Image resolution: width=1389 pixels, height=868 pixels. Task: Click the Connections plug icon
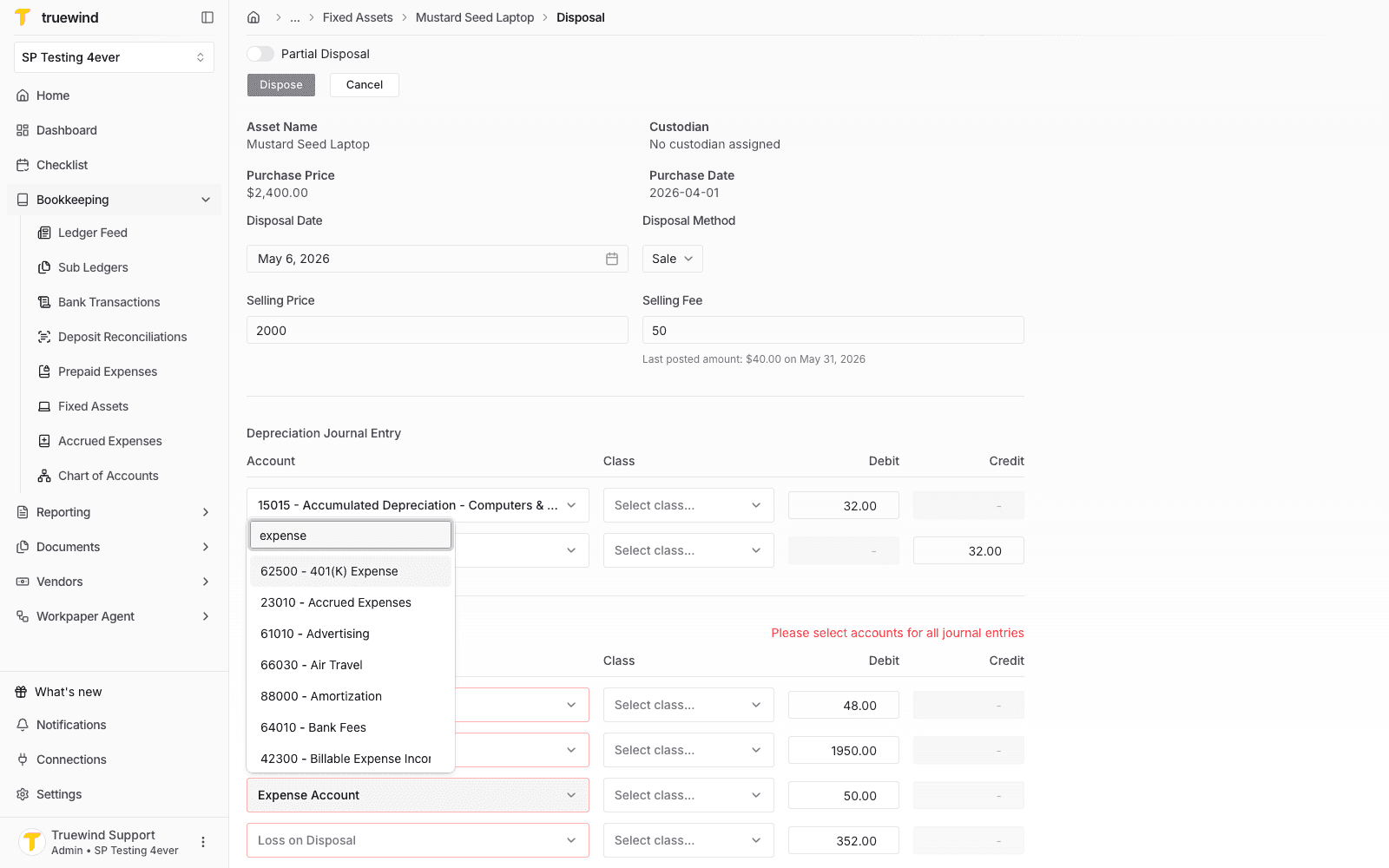tap(23, 759)
